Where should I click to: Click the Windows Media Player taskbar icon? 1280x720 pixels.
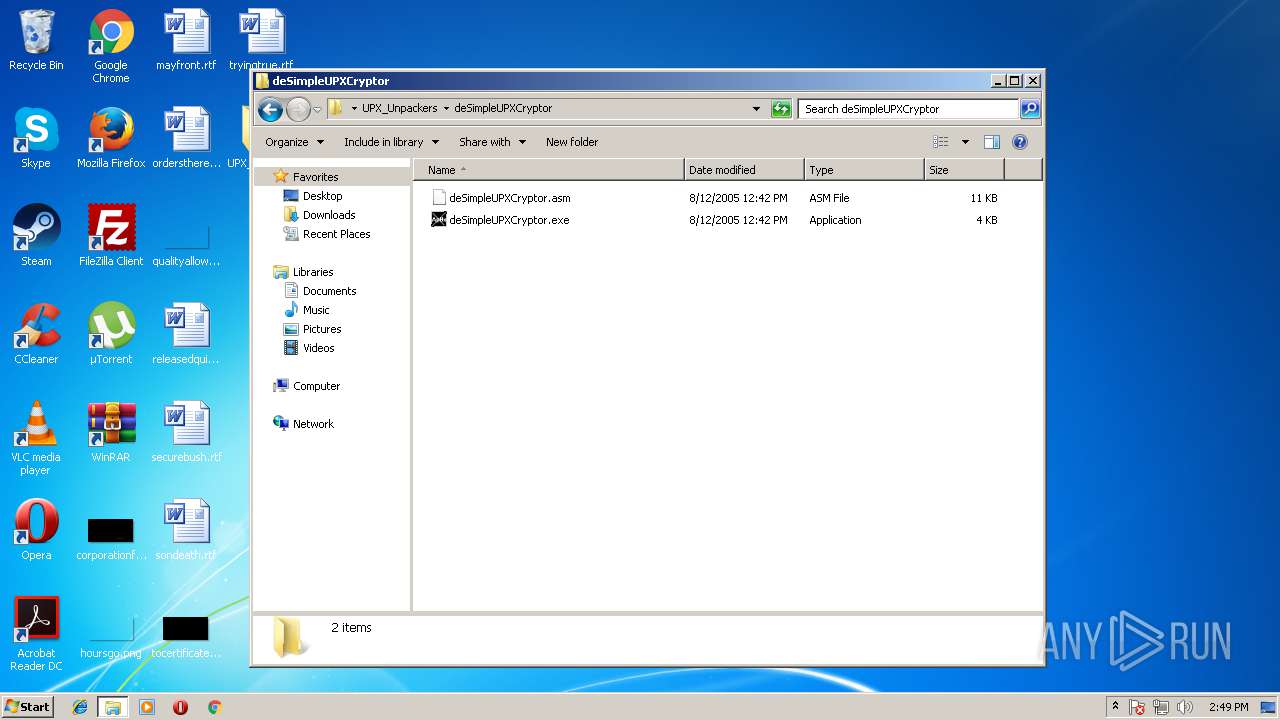(x=147, y=707)
